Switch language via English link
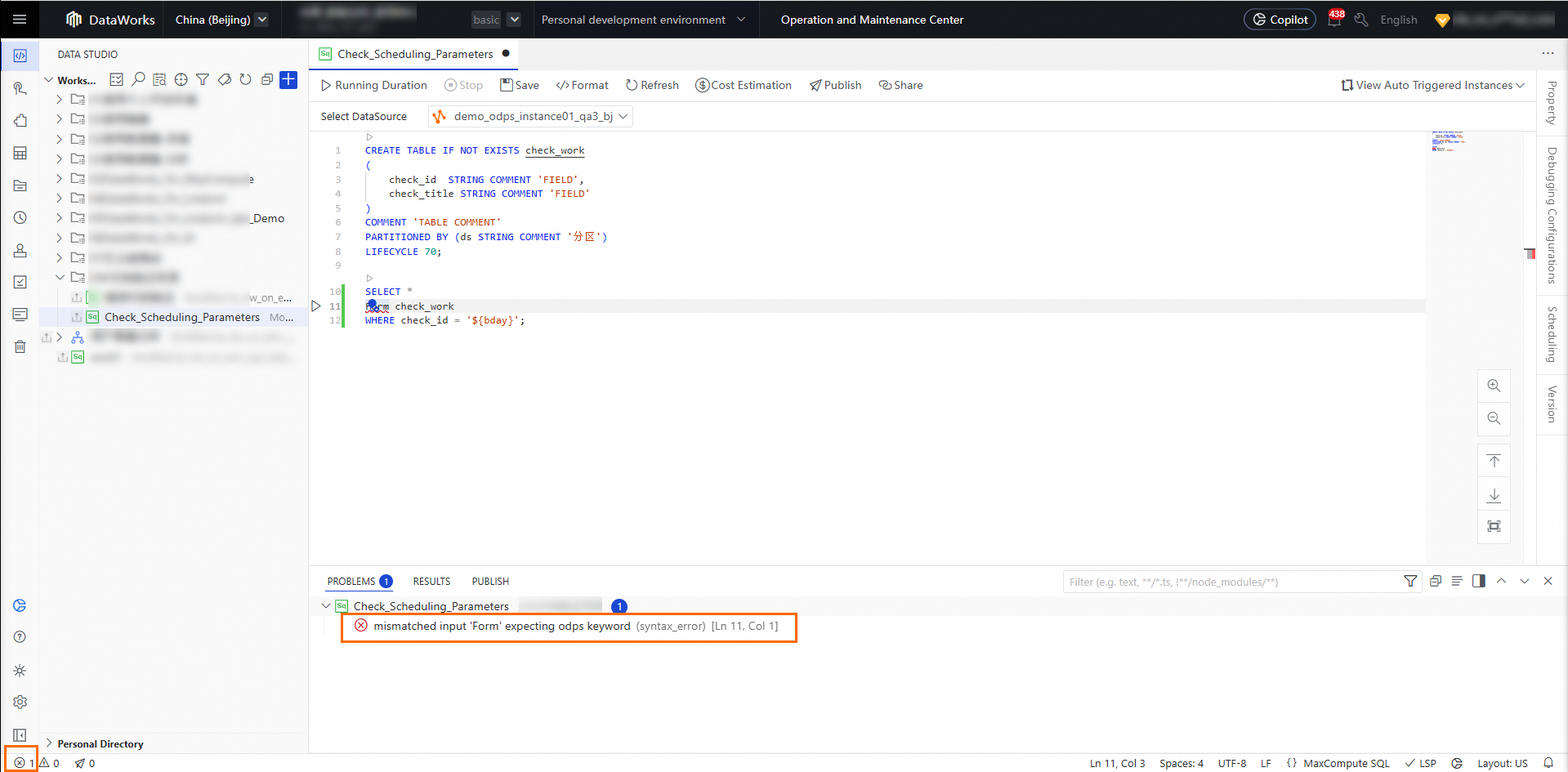Viewport: 1568px width, 772px height. pyautogui.click(x=1399, y=20)
